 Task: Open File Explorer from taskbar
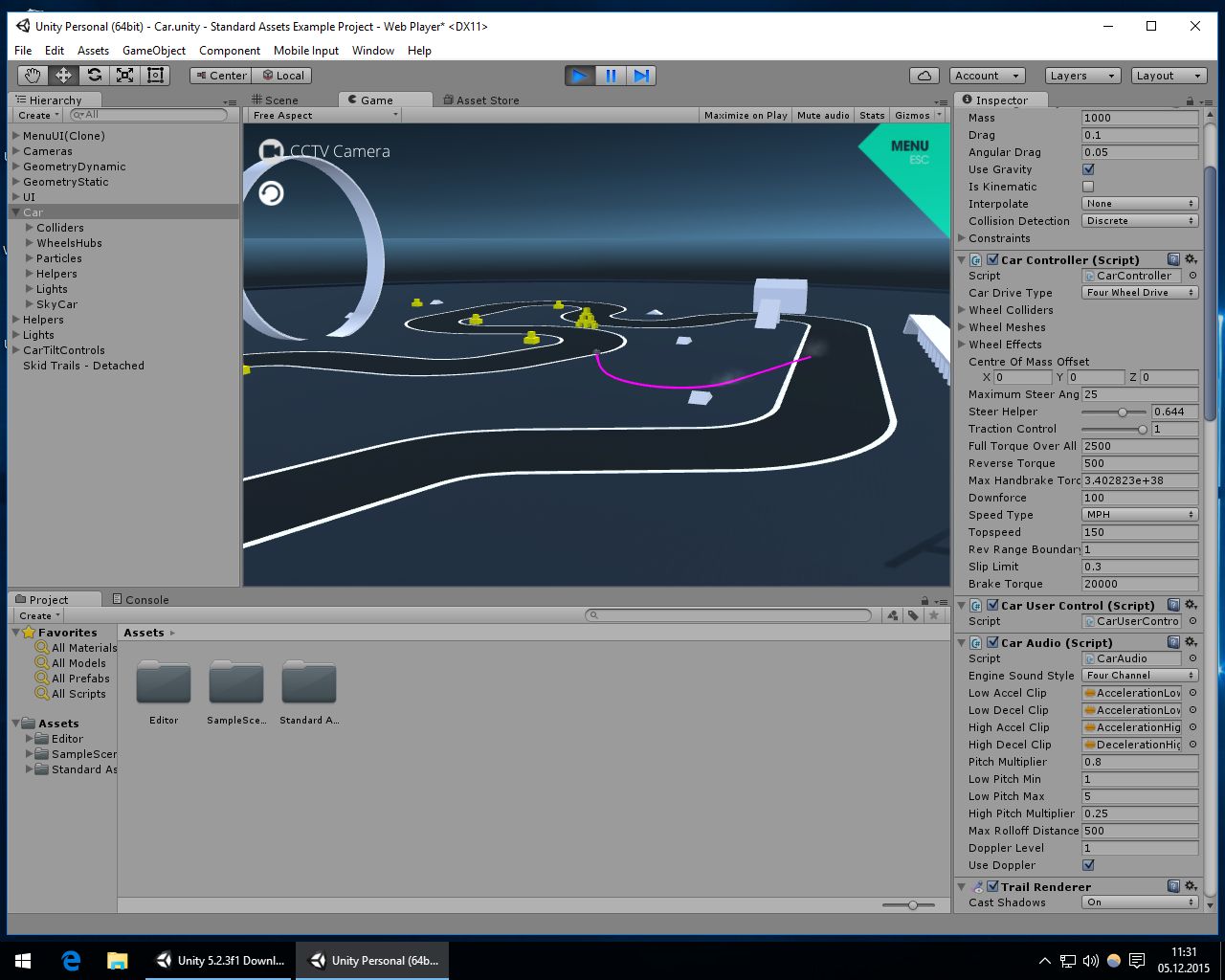(x=117, y=961)
